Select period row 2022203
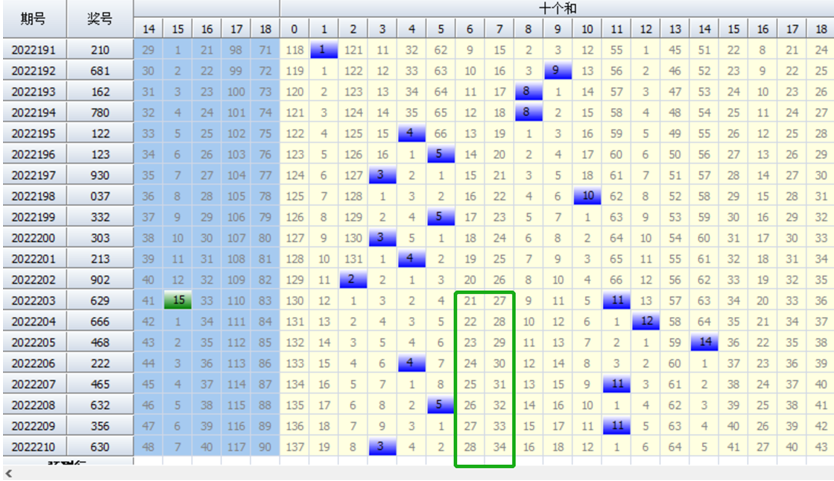 pyautogui.click(x=33, y=300)
